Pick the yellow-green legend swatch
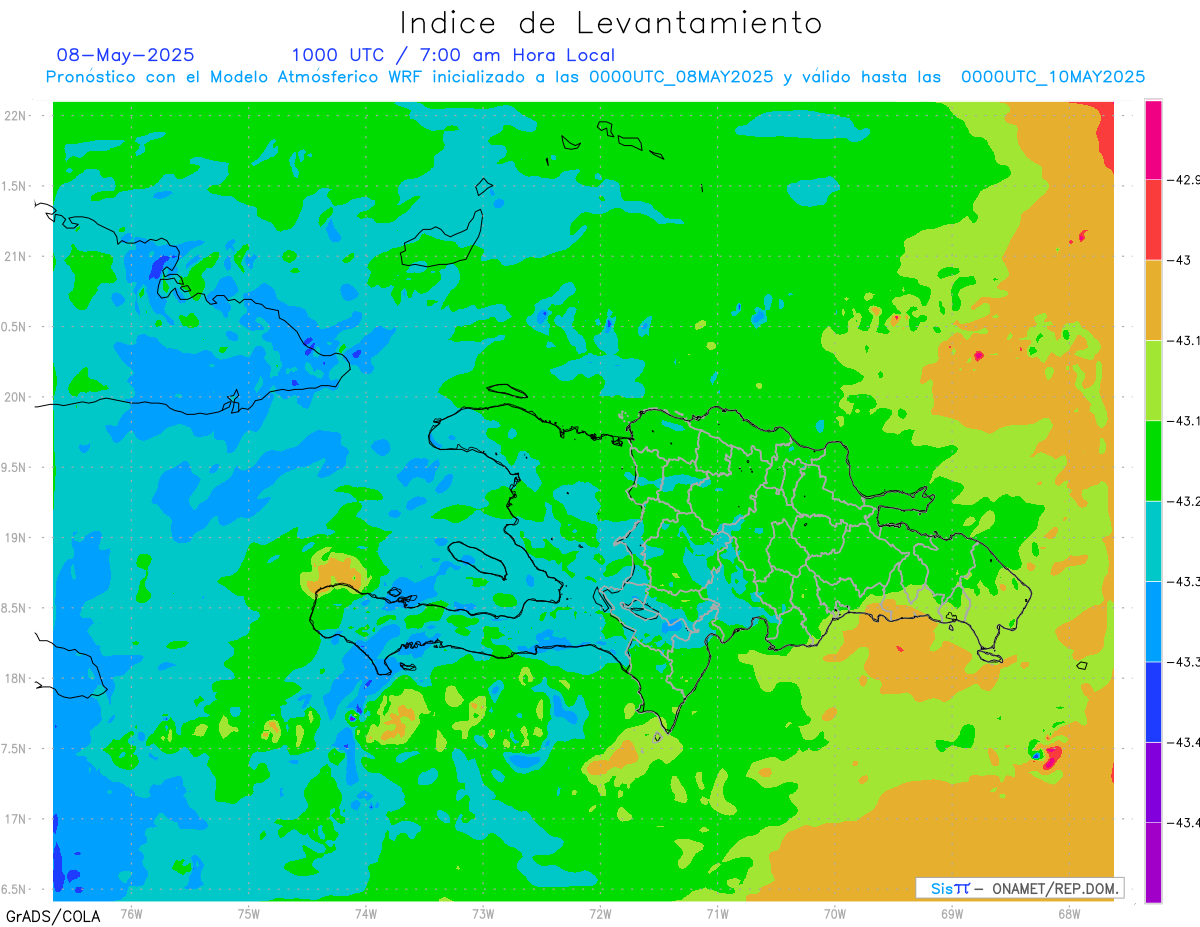Viewport: 1200px width, 927px height. coord(1153,381)
